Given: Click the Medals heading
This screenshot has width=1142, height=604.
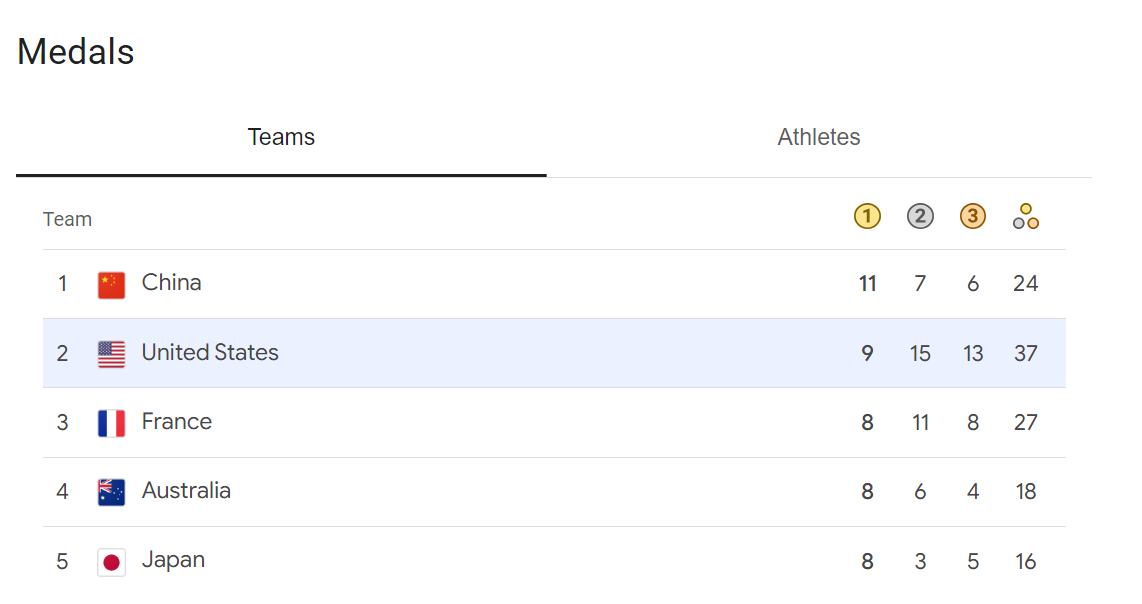Looking at the screenshot, I should (76, 52).
